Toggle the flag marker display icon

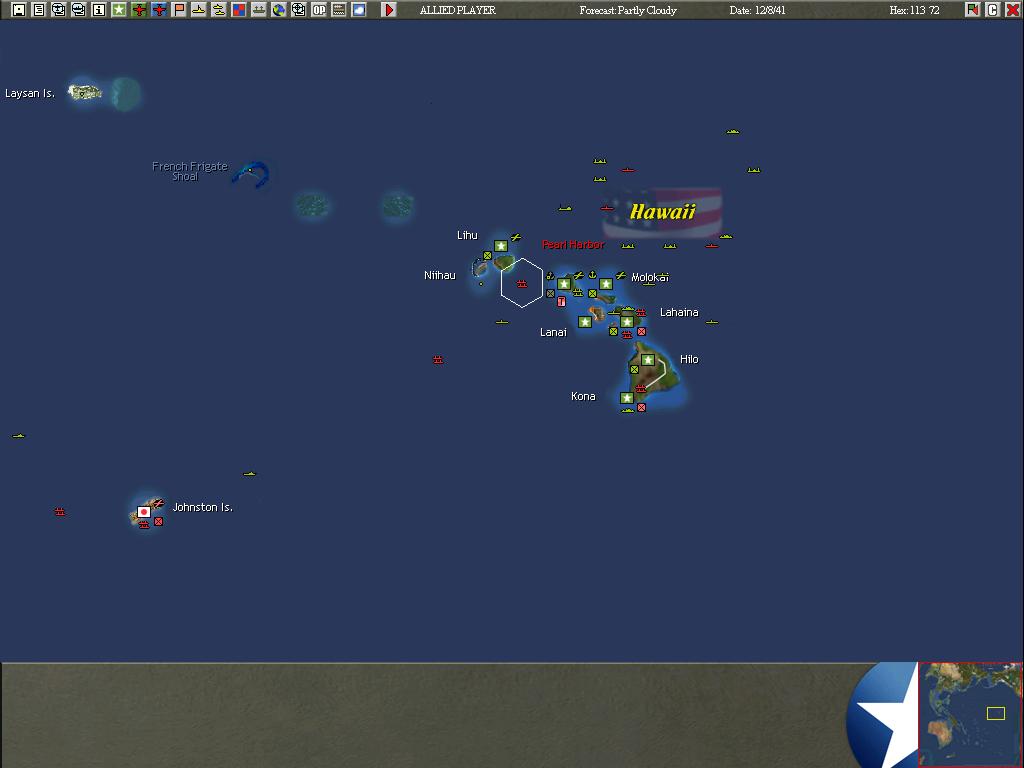tap(178, 9)
